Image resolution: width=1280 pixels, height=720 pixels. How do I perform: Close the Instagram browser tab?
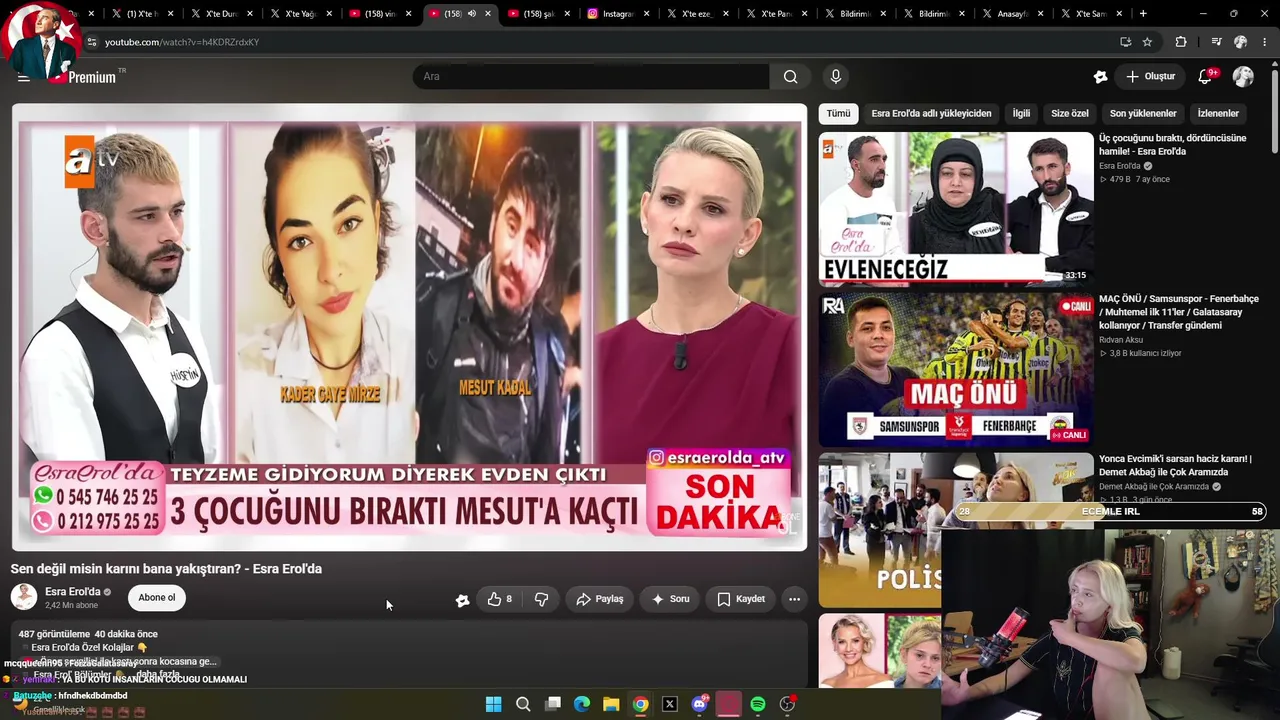pyautogui.click(x=646, y=14)
